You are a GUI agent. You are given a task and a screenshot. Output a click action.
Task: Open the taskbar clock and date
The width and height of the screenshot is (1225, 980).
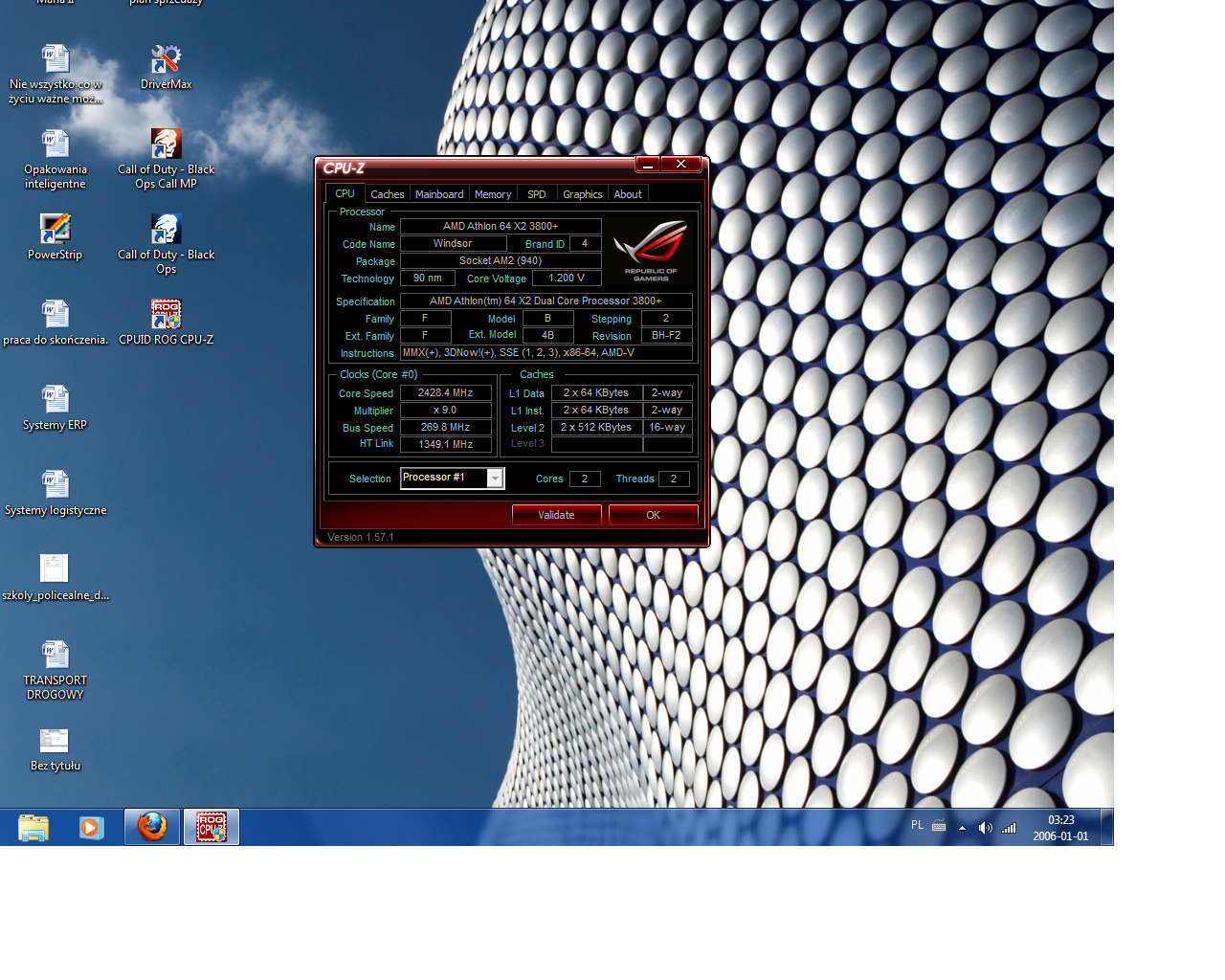(x=1060, y=828)
